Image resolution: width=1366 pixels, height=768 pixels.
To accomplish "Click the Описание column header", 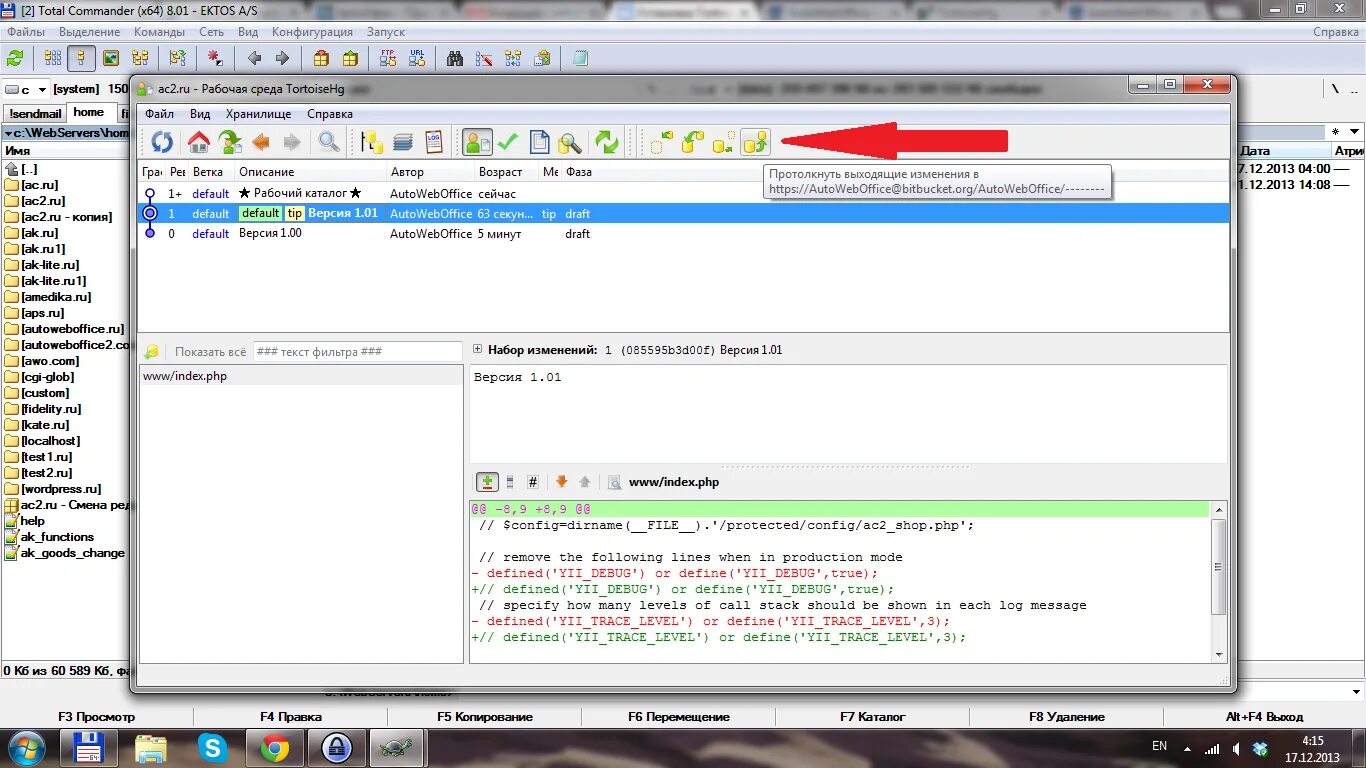I will click(x=310, y=172).
